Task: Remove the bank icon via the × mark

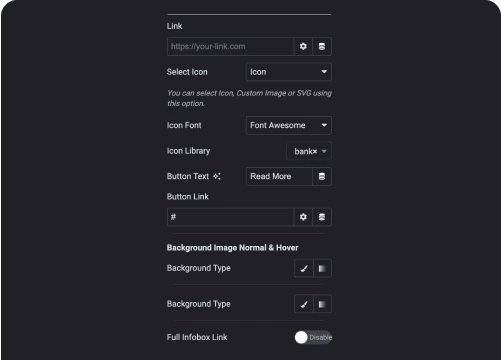Action: tap(315, 152)
